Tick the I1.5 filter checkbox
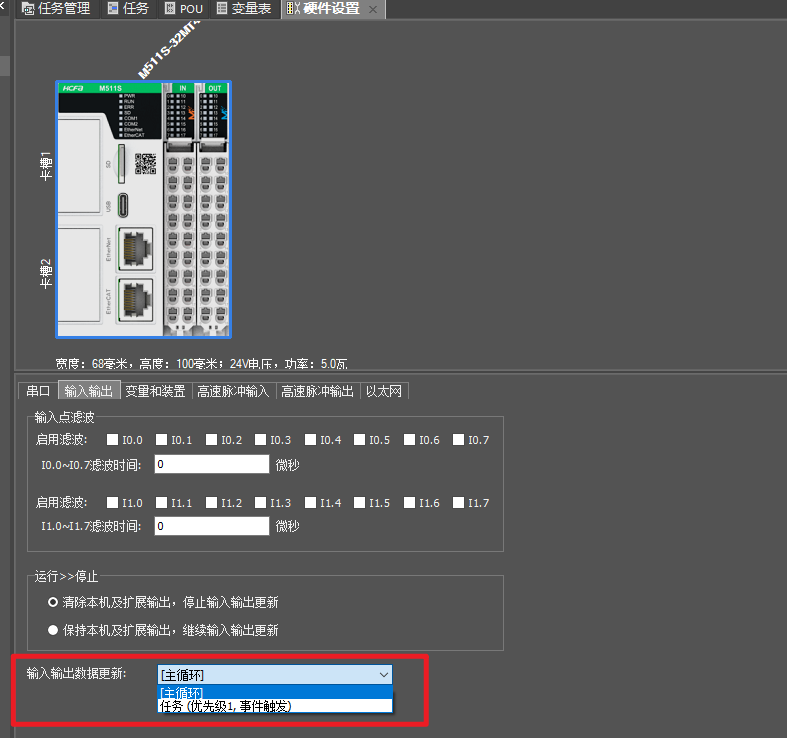Screen dimensions: 787x738 359,503
